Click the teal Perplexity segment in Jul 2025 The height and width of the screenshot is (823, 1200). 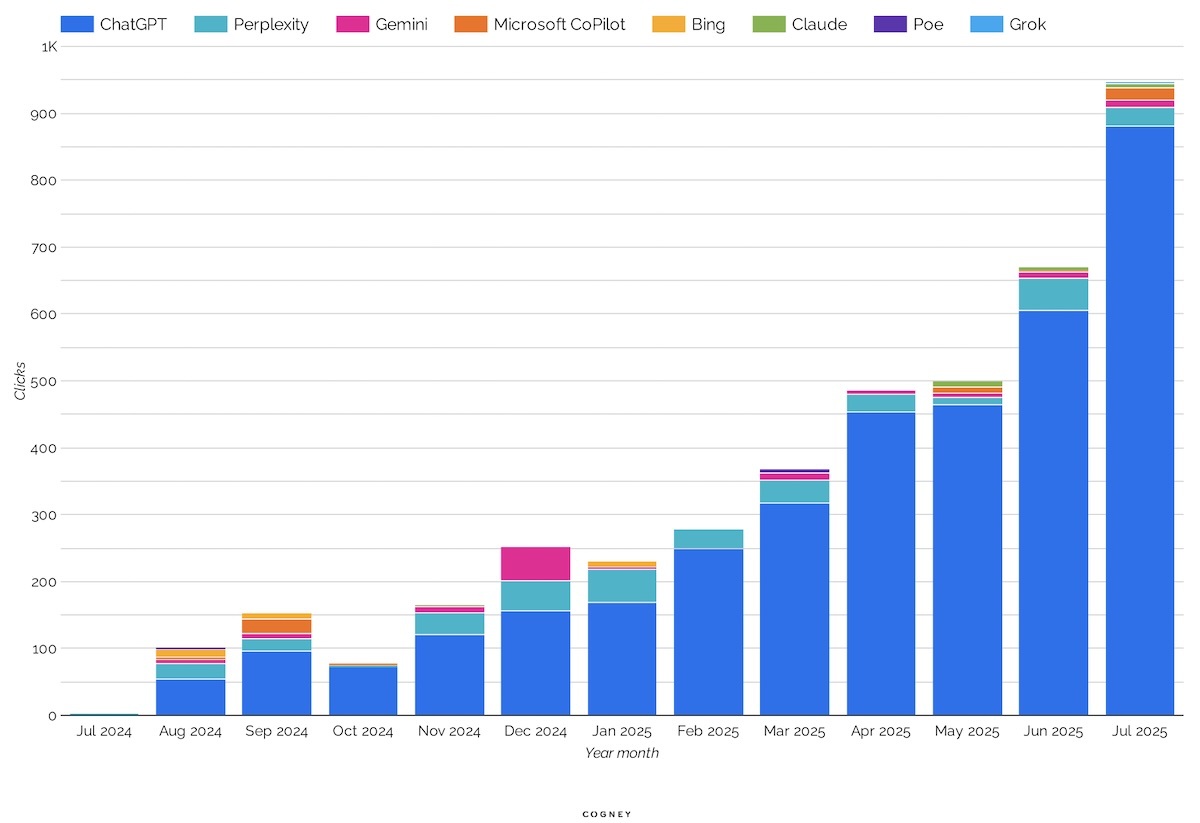point(1140,117)
